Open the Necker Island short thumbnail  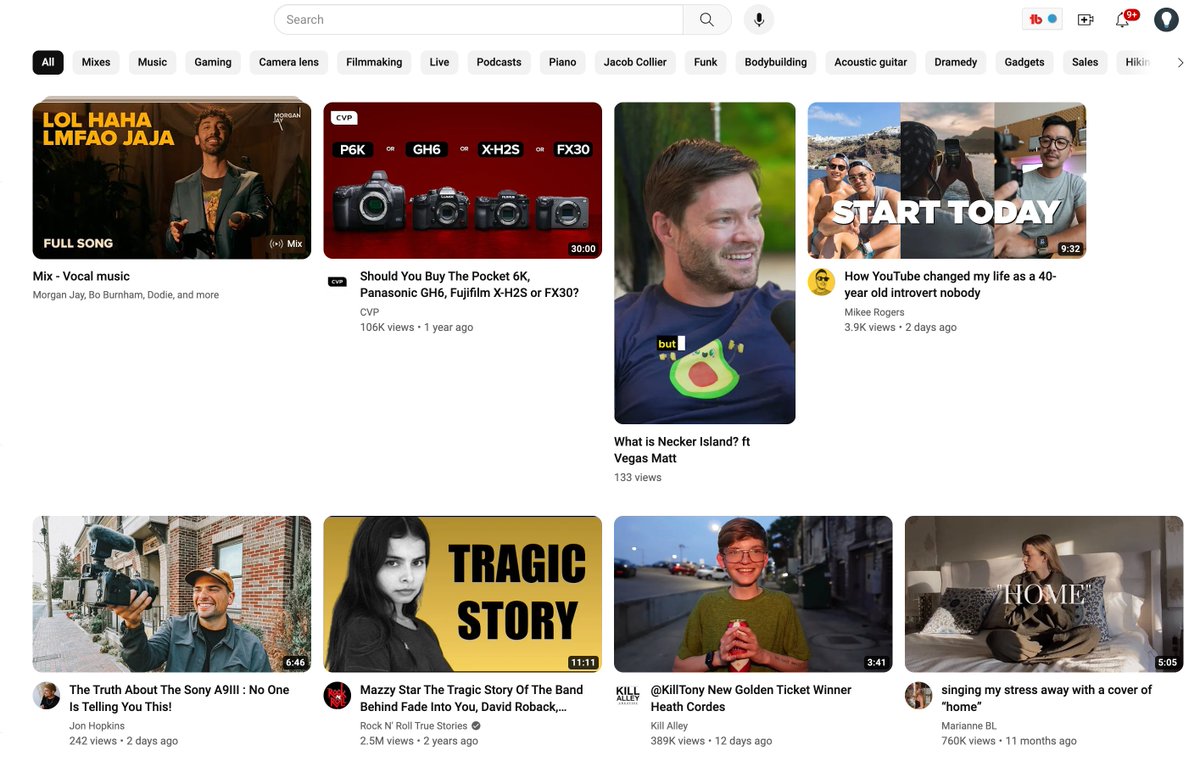click(705, 263)
